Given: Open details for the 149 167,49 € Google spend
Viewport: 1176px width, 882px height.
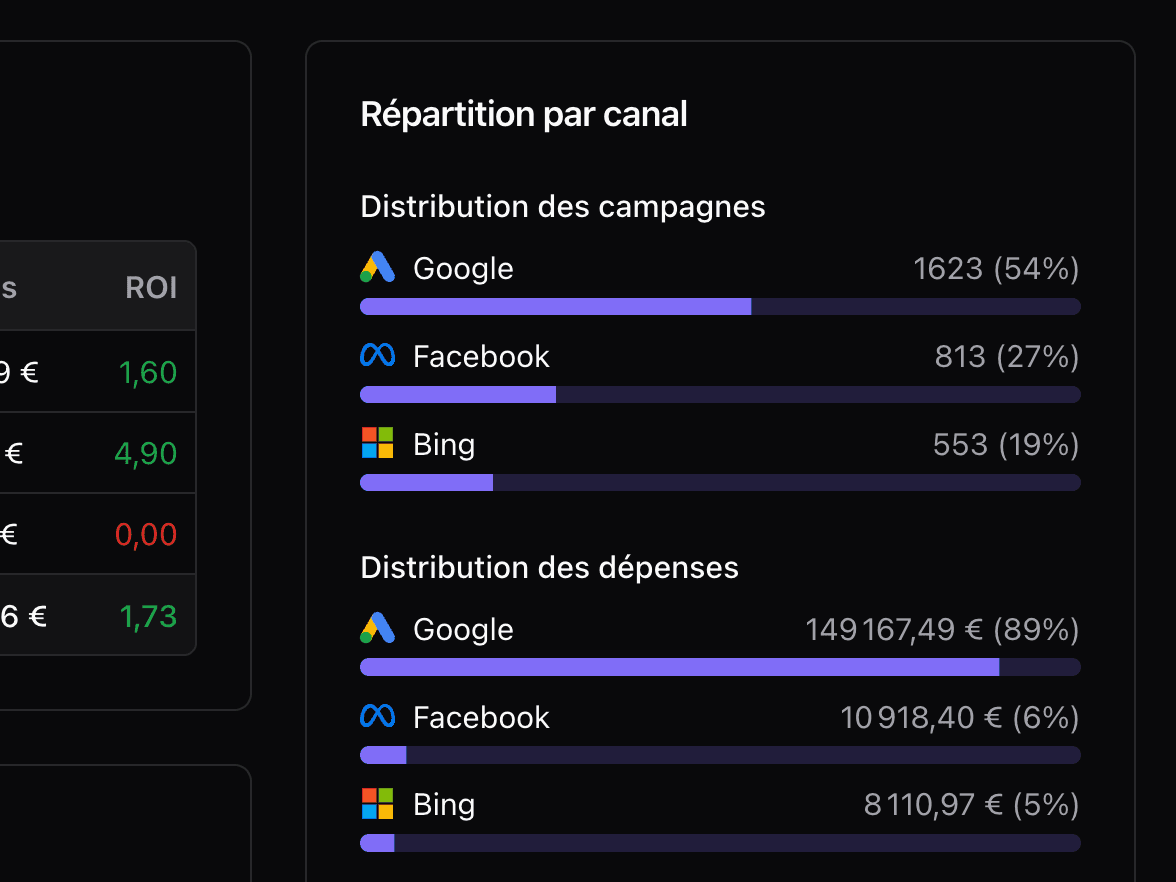Looking at the screenshot, I should [941, 628].
